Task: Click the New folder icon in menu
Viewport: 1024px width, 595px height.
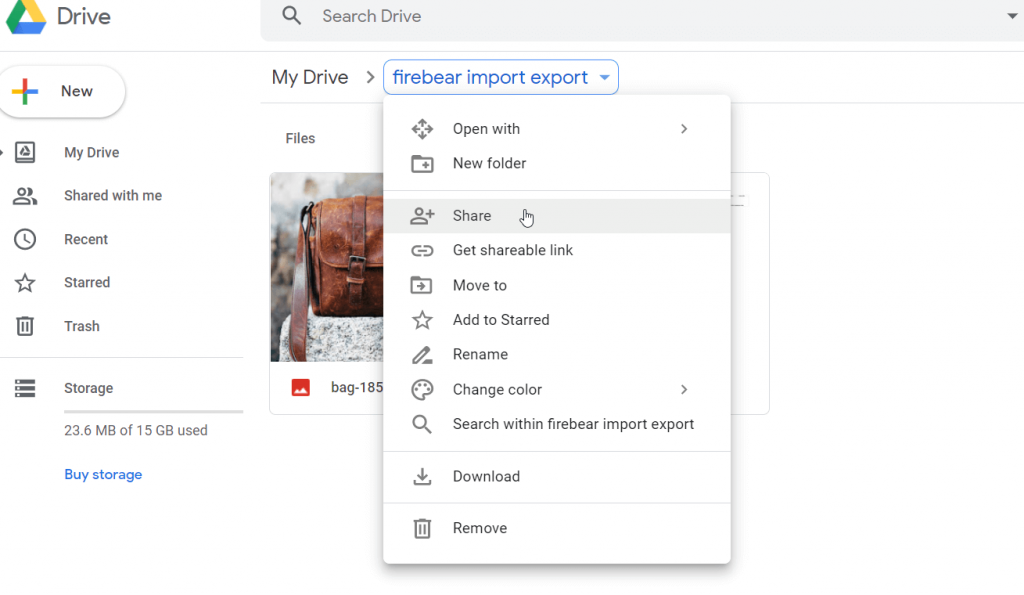Action: [x=422, y=163]
